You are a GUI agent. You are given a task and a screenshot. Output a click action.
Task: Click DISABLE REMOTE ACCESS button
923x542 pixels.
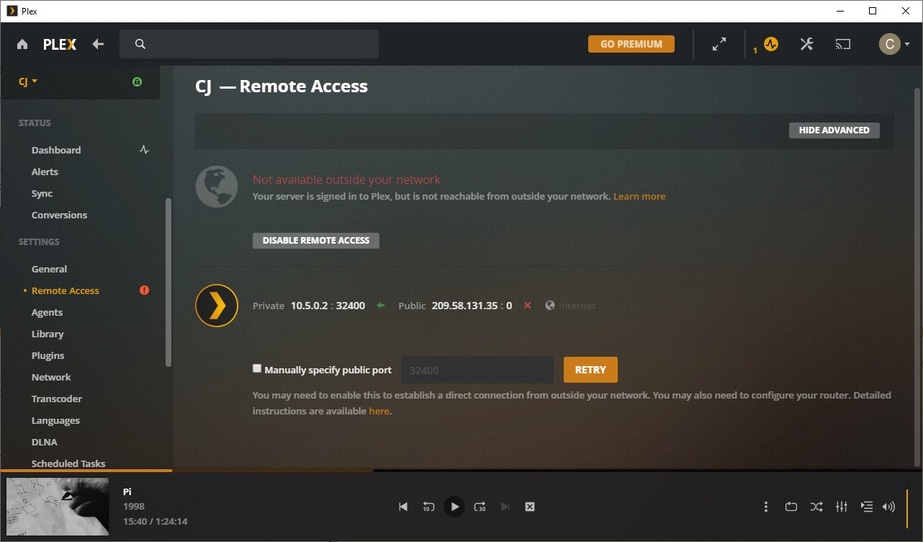(316, 240)
